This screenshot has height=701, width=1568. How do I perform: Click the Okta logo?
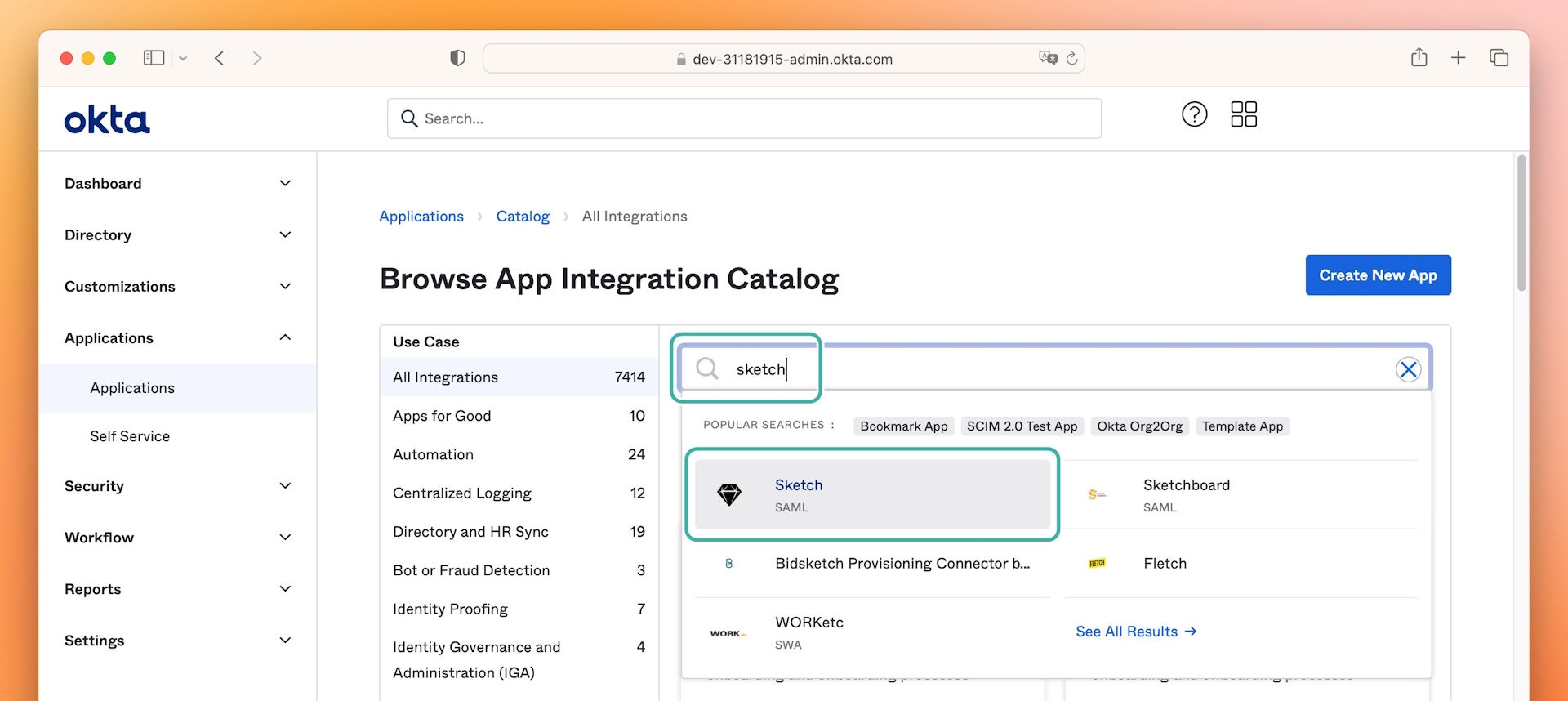pyautogui.click(x=107, y=119)
